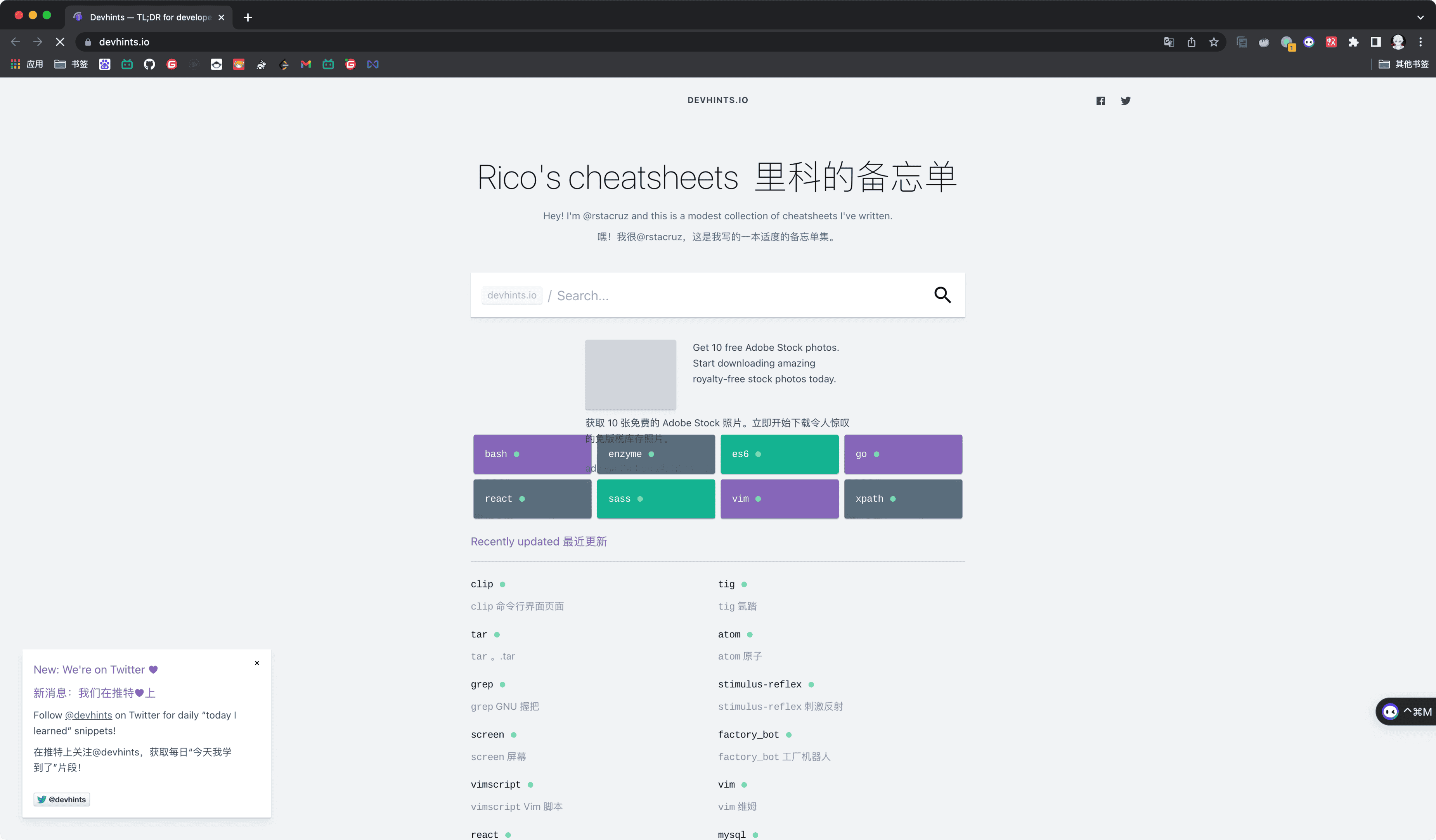Focus the Search input field

[741, 295]
